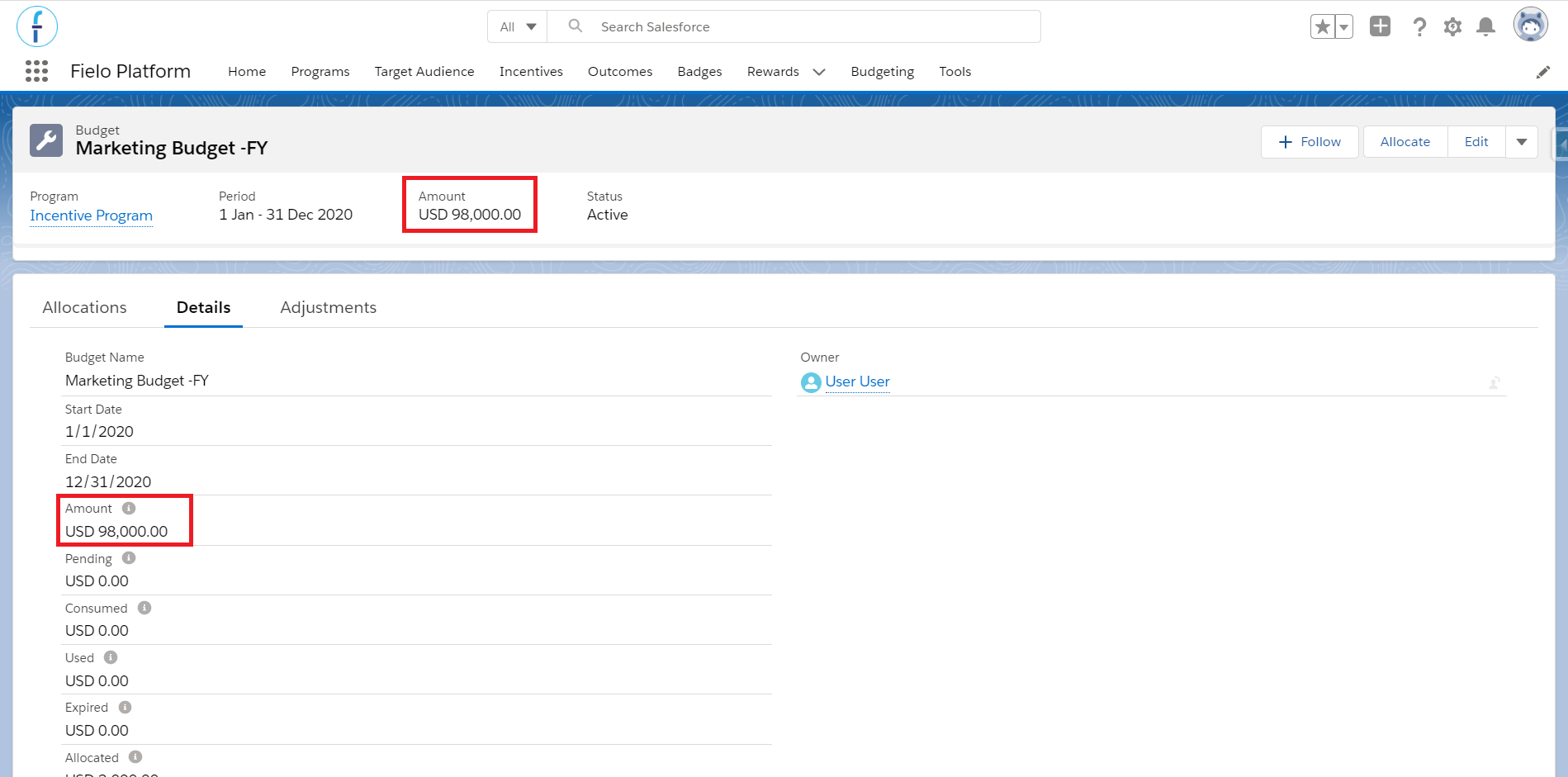Image resolution: width=1568 pixels, height=777 pixels.
Task: Click the header Amount 'USD 98,000.00'
Action: [x=470, y=215]
